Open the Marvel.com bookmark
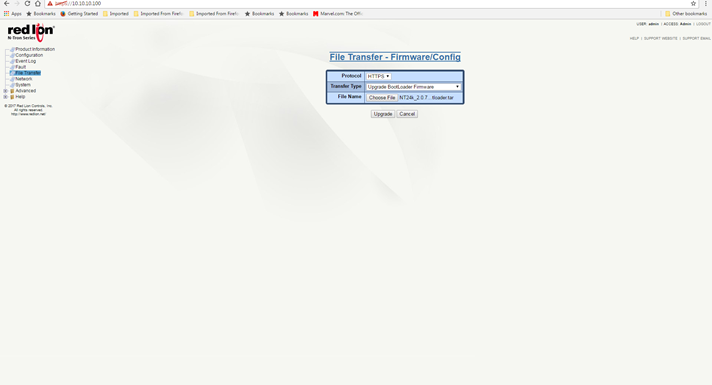 tap(337, 14)
